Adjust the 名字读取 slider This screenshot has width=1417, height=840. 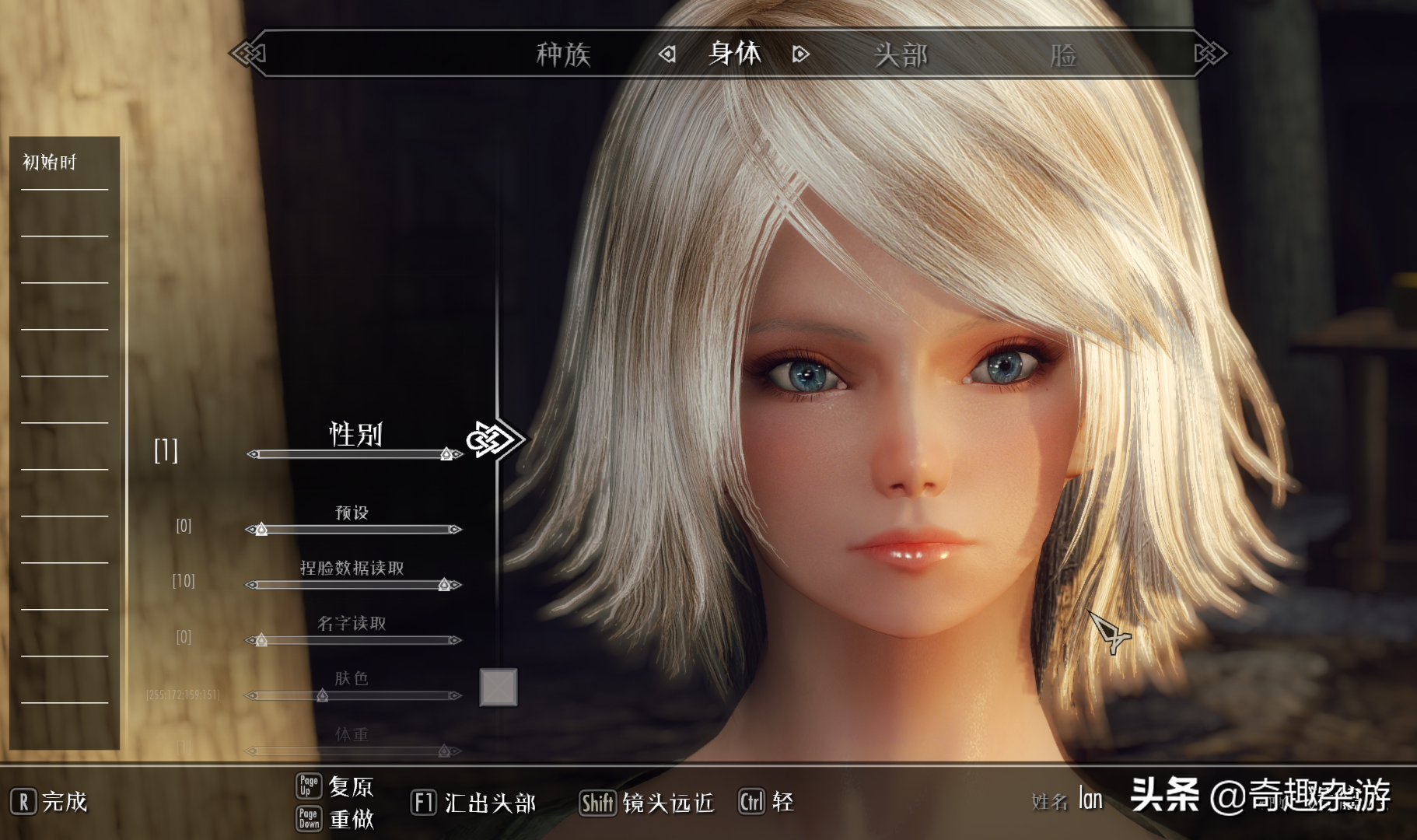[x=354, y=640]
